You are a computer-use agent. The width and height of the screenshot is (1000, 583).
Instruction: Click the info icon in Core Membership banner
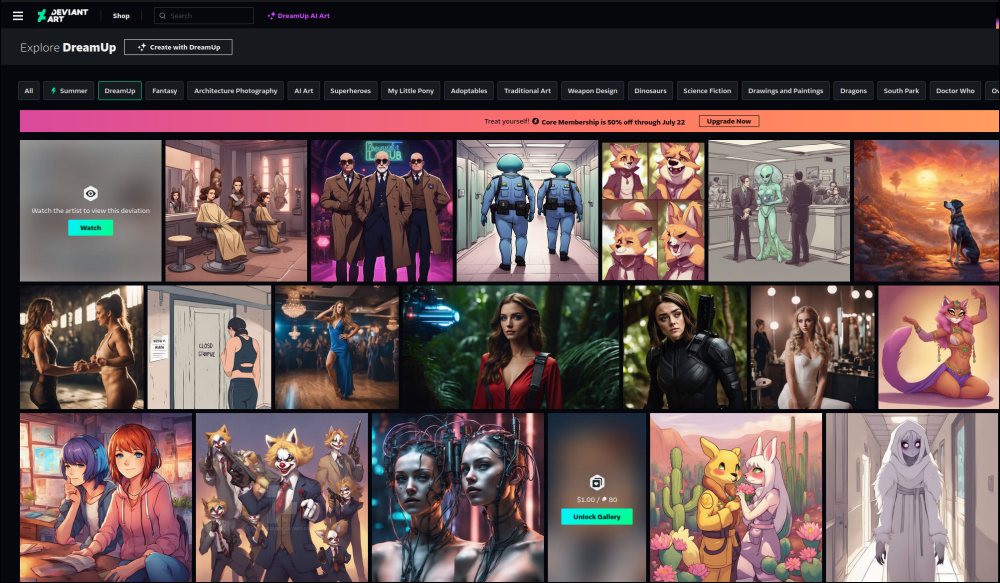536,121
